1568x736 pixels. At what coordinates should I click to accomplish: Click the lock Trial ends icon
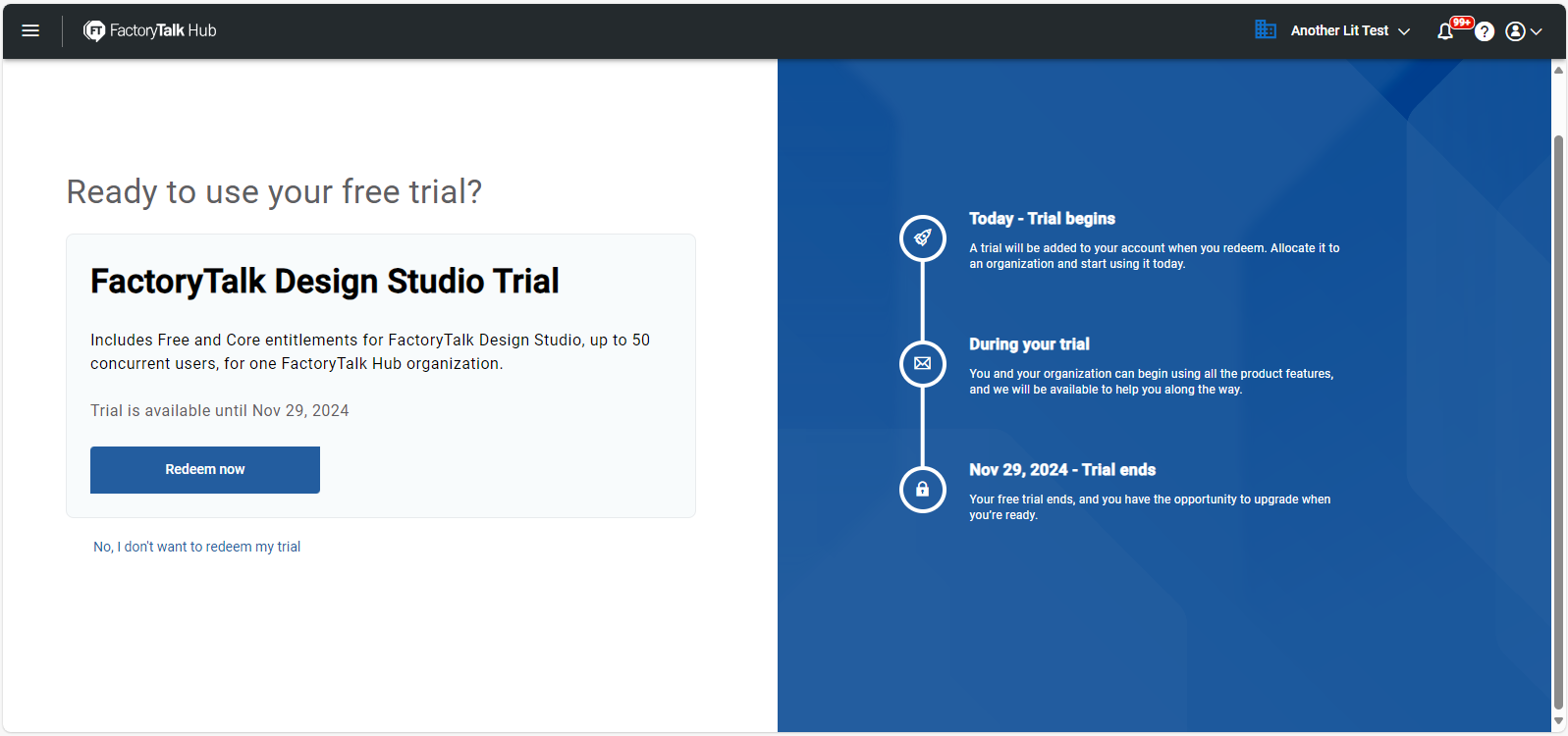point(923,489)
